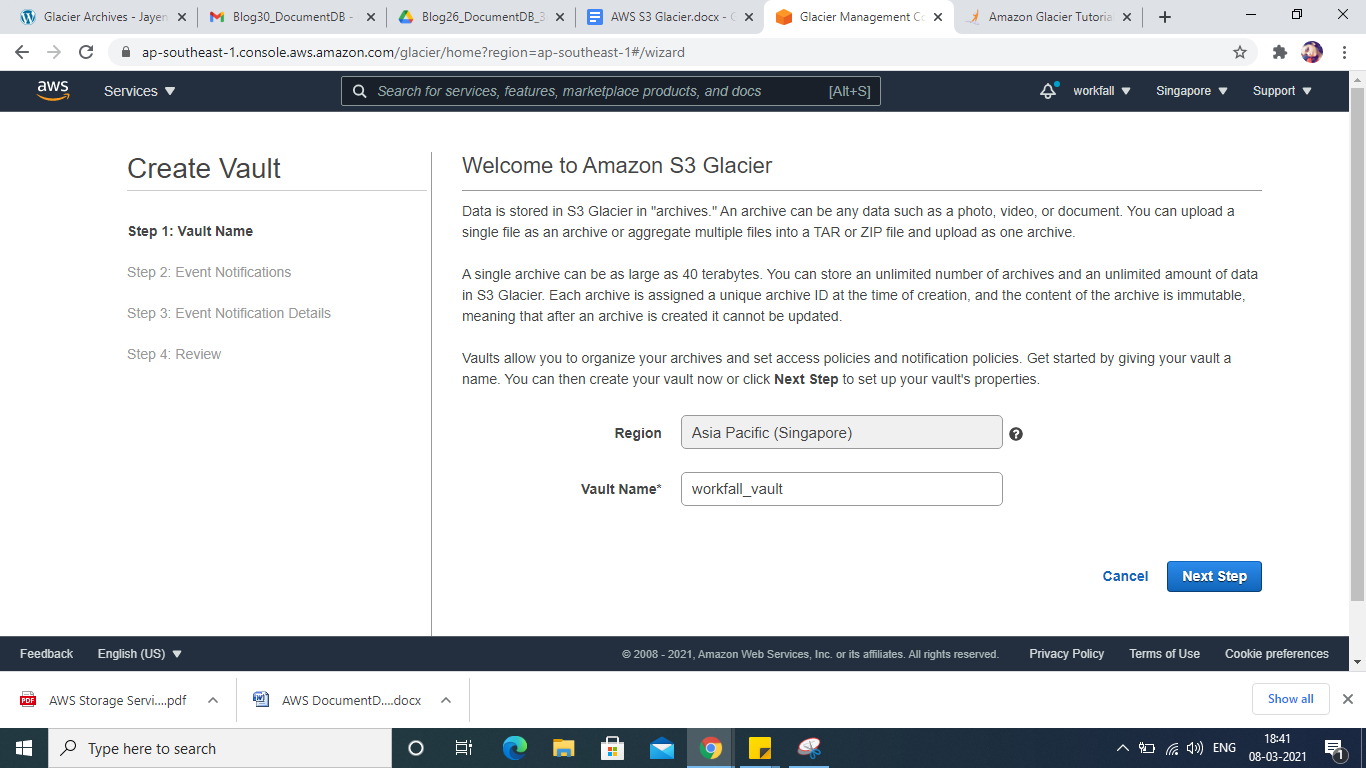Select Step 3: Event Notification Details
Image resolution: width=1366 pixels, height=768 pixels.
tap(229, 313)
